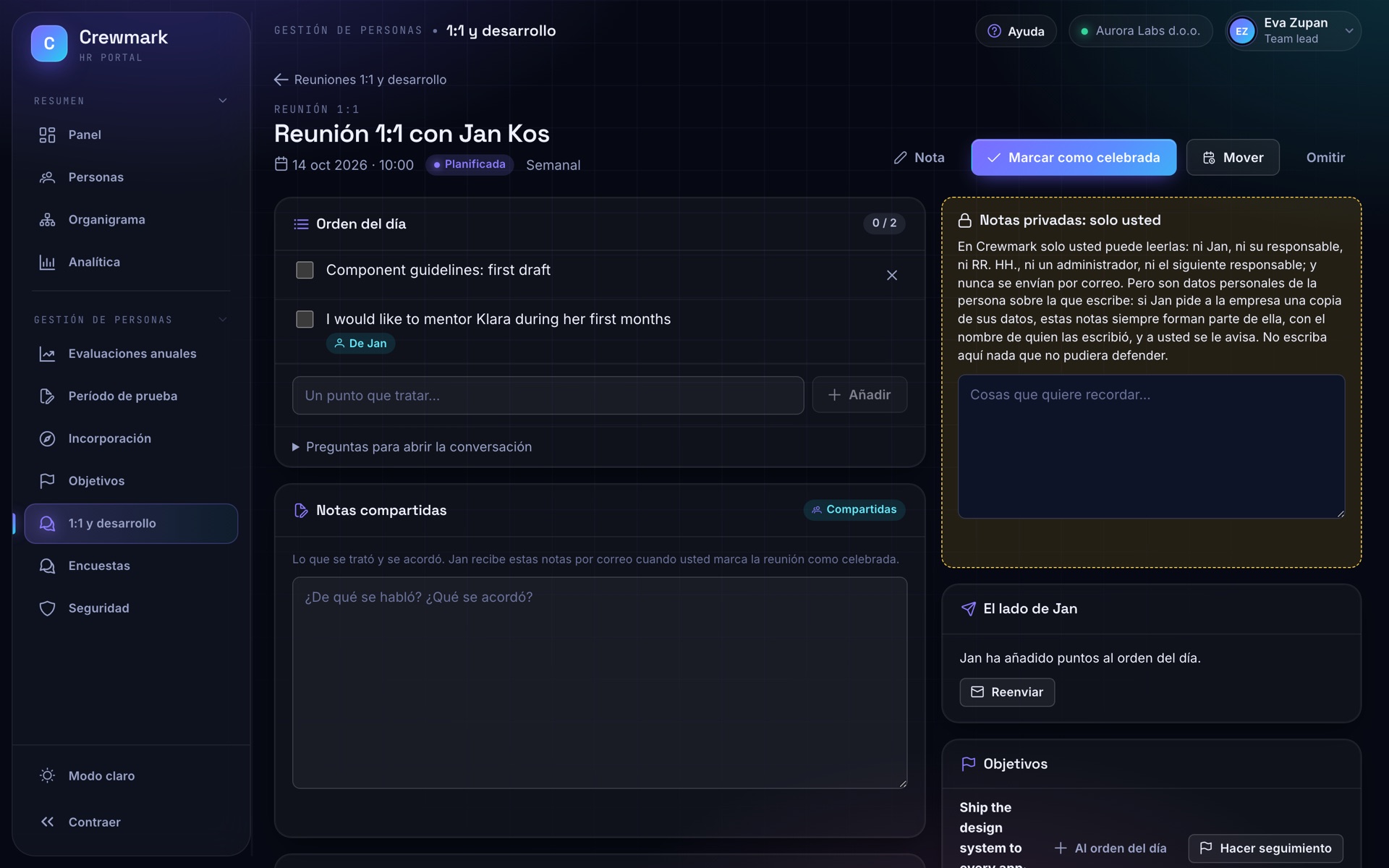Collapse sidebar with Contraer
Screen dimensions: 1389x868
pyautogui.click(x=131, y=822)
